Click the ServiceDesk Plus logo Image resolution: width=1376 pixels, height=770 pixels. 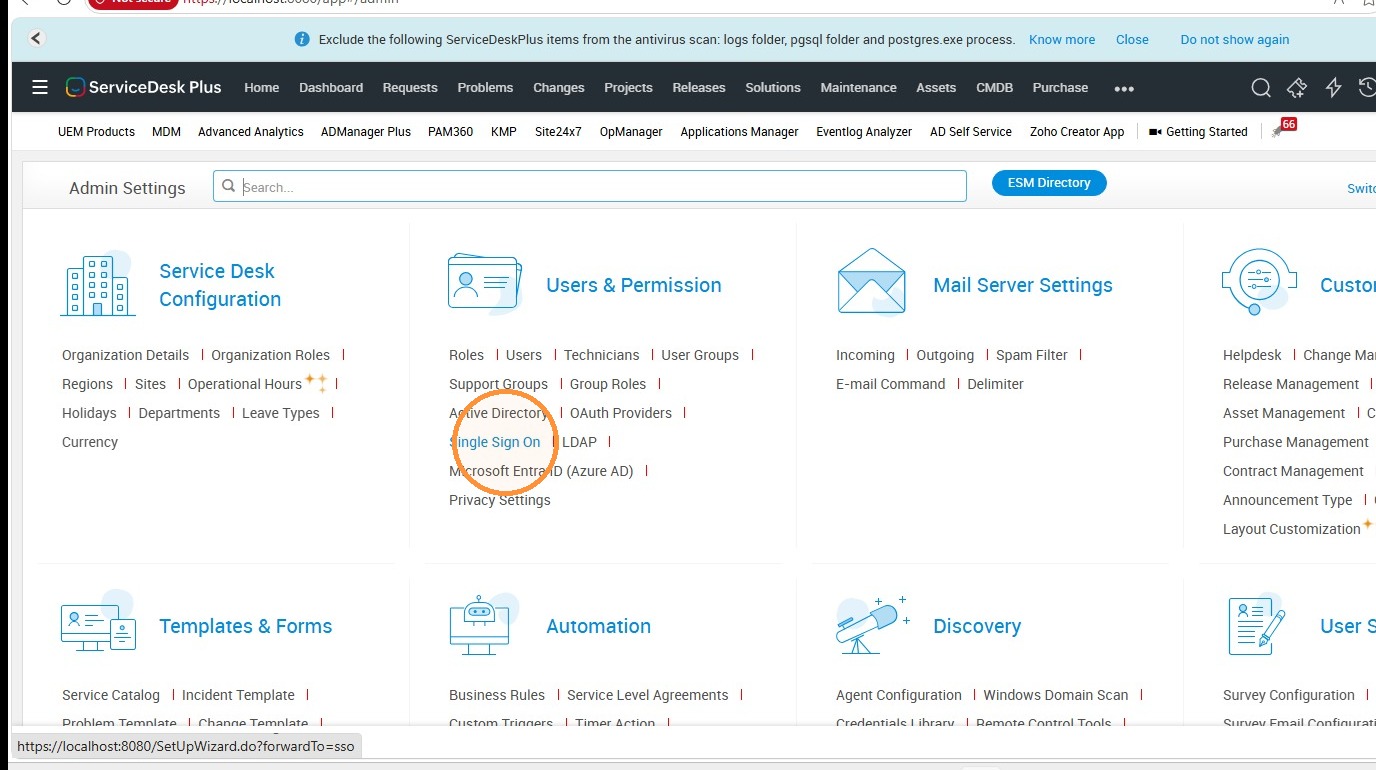point(143,87)
